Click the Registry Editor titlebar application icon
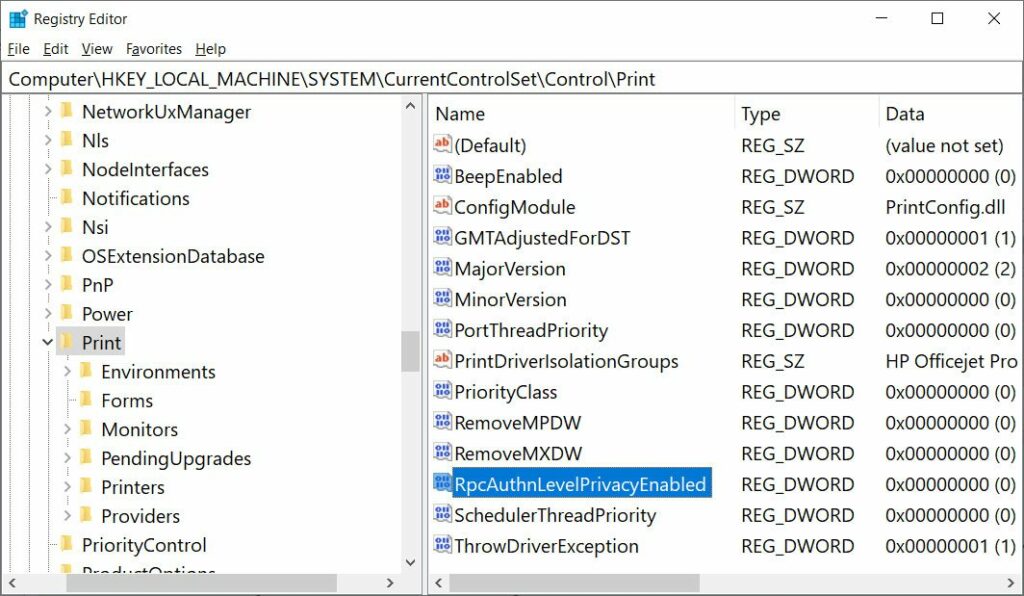1024x596 pixels. tap(18, 18)
